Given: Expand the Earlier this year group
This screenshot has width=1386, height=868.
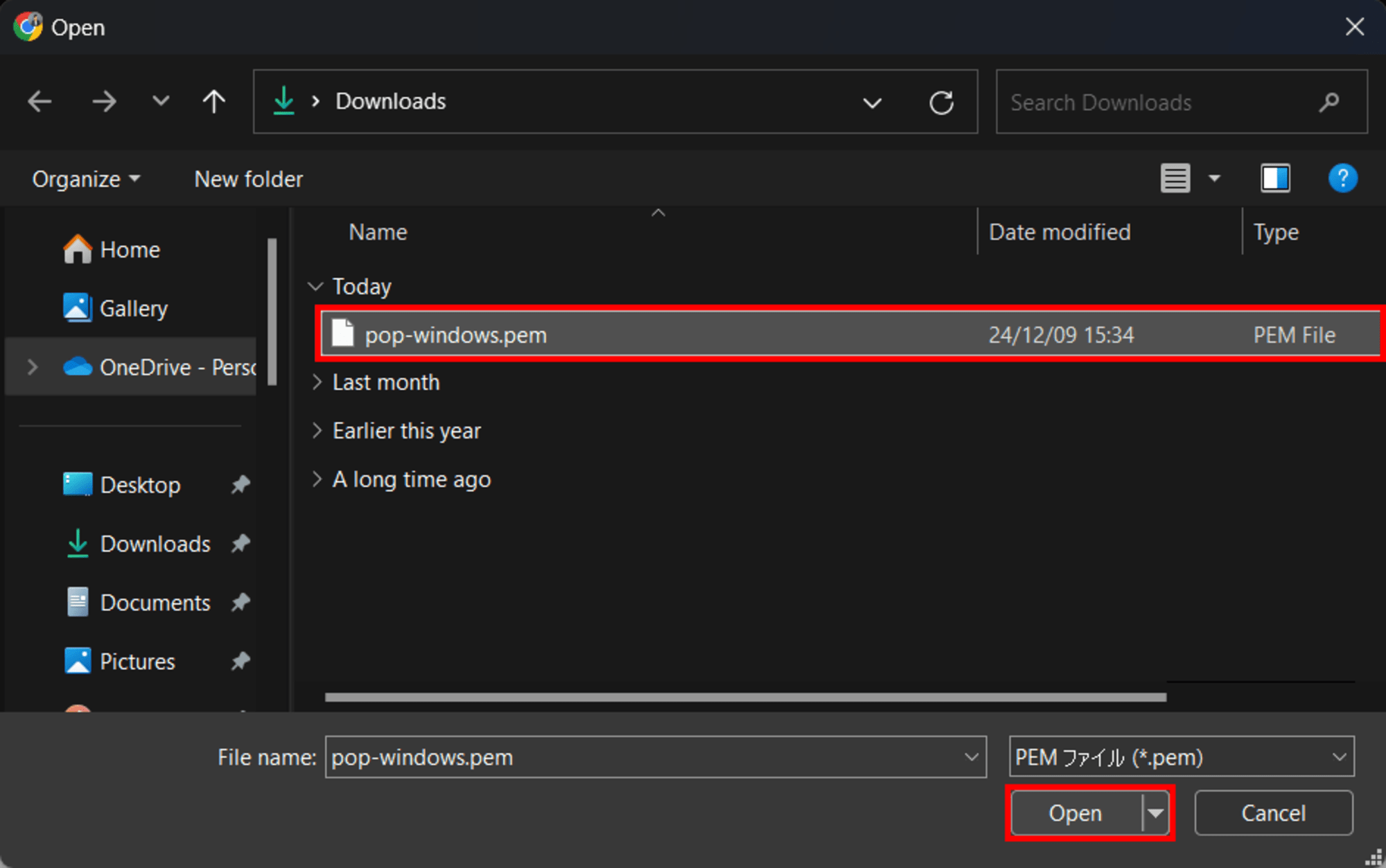Looking at the screenshot, I should [317, 430].
